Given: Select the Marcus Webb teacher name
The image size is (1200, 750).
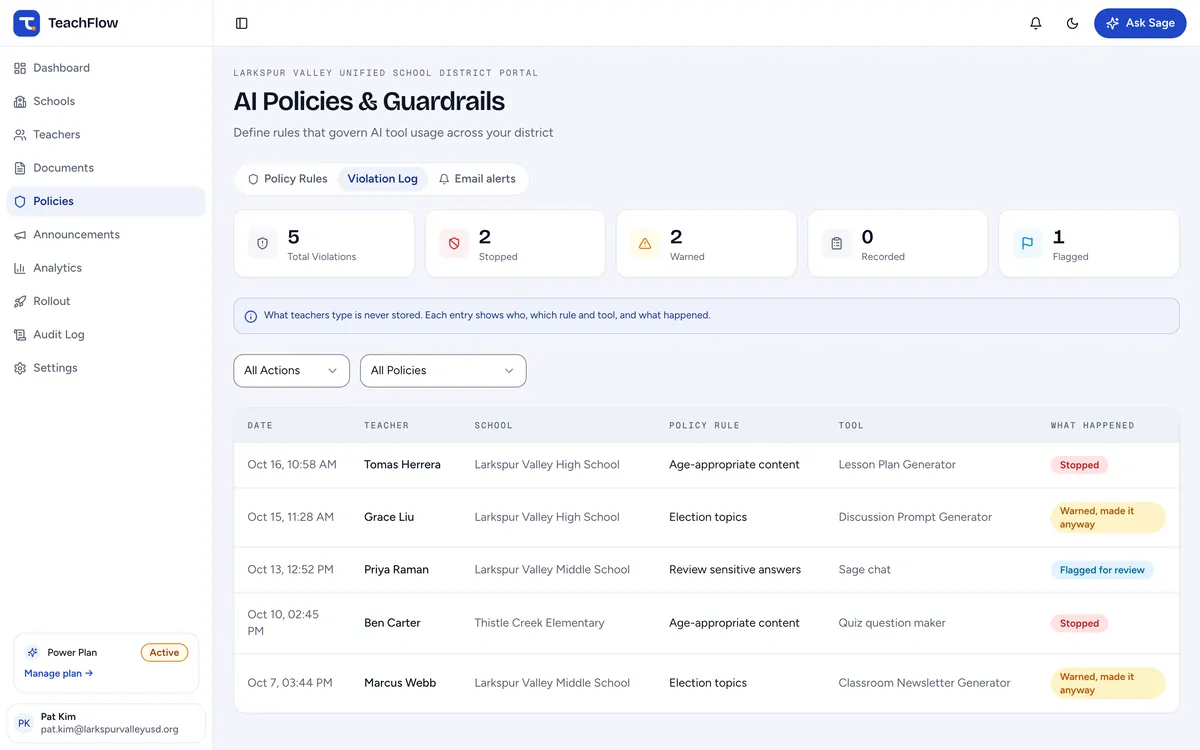Looking at the screenshot, I should 400,683.
